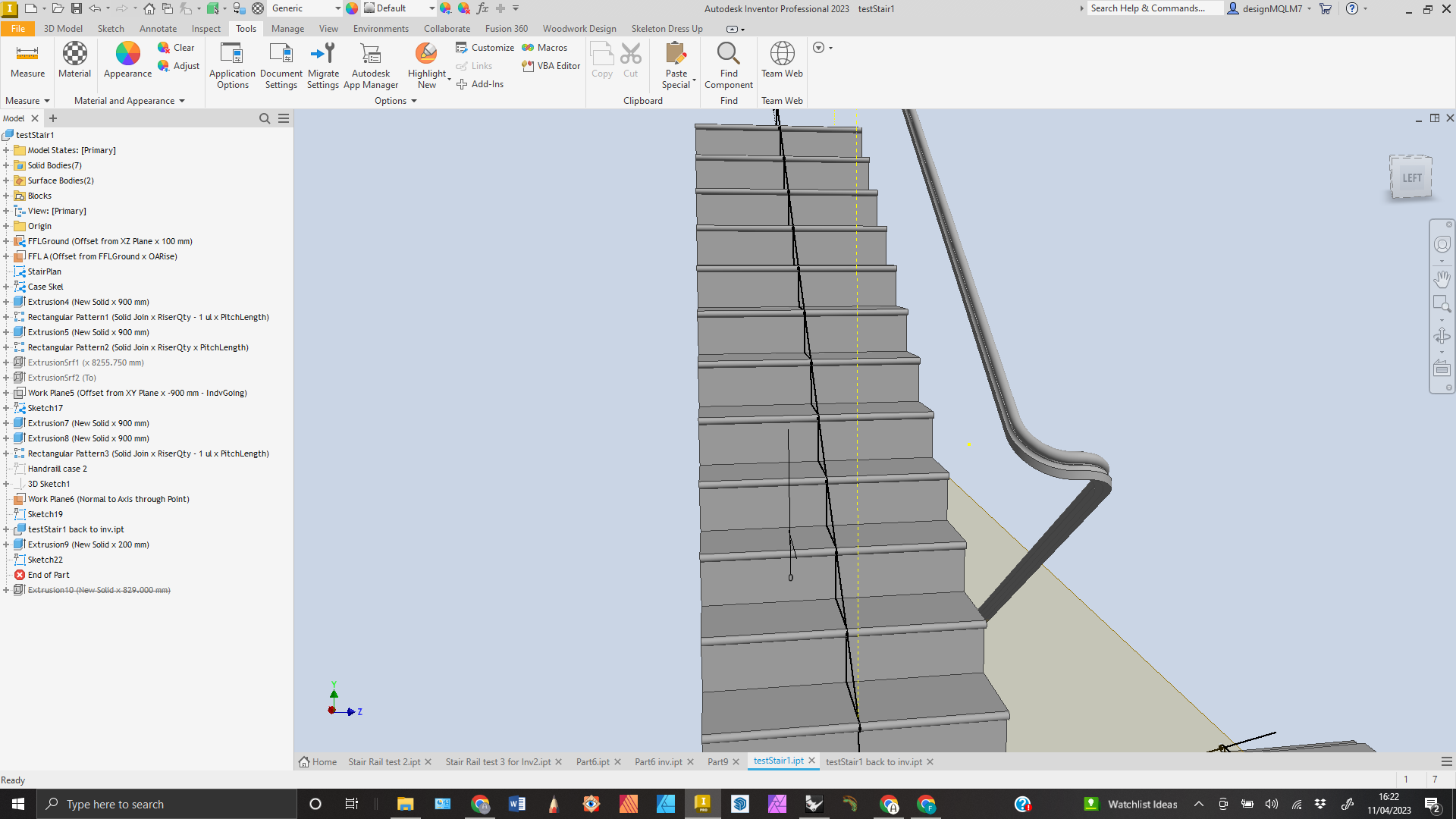Activate the Pan tool on the navigation bar

(x=1442, y=279)
